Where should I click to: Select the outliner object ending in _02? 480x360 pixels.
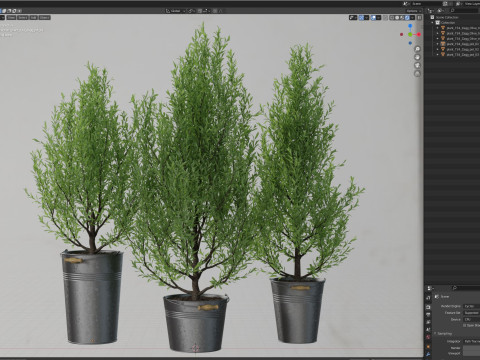463,49
